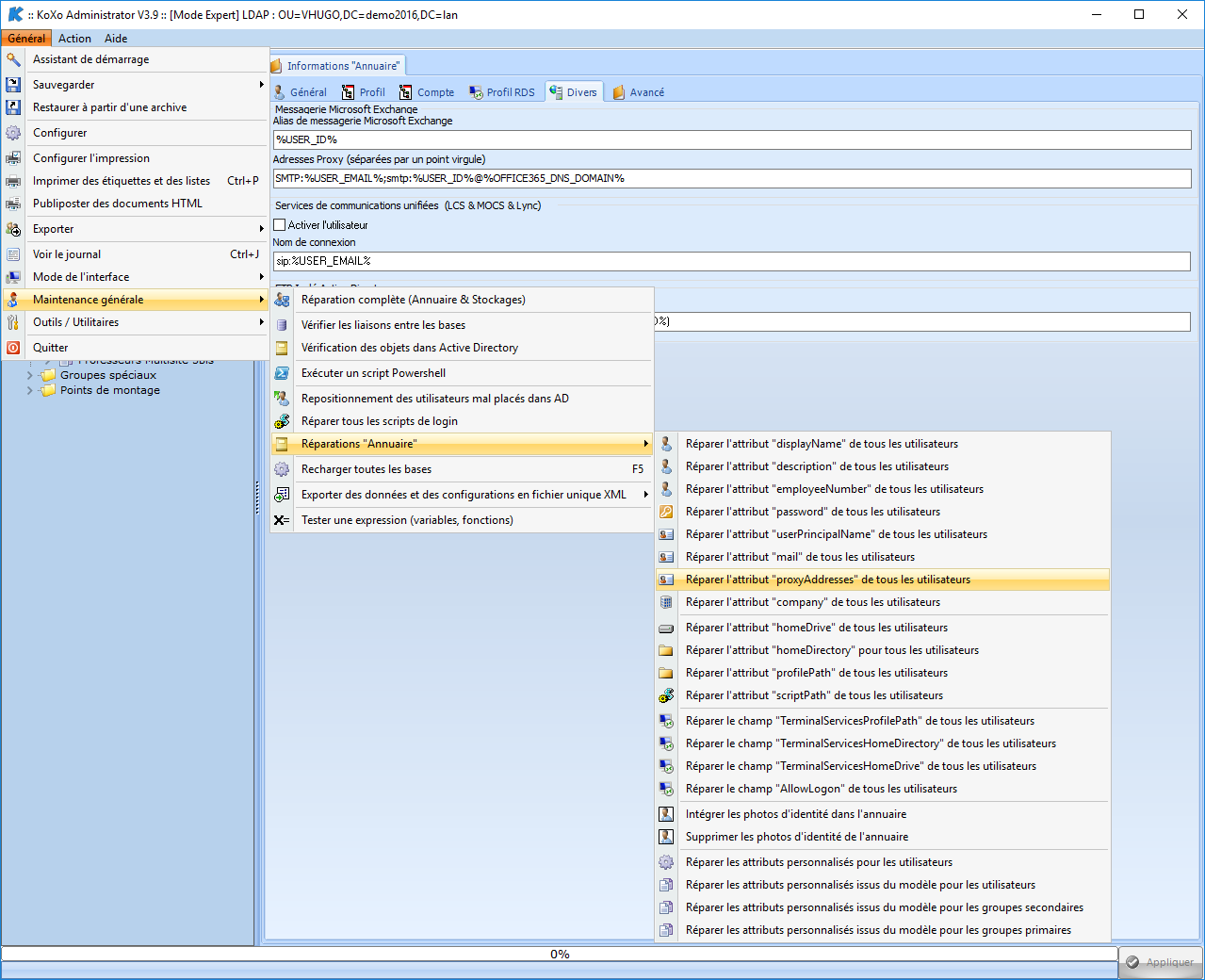Switch to the Profil RDS tab
This screenshot has height=980, width=1205.
502,92
